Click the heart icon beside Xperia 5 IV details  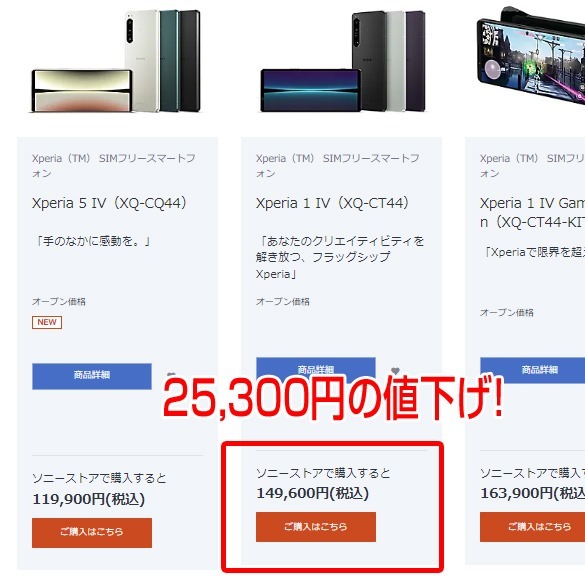(171, 374)
